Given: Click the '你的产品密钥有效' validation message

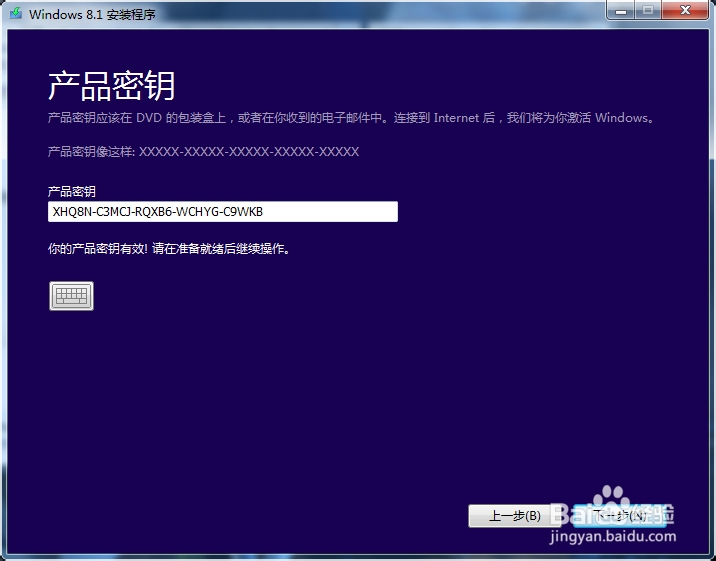Looking at the screenshot, I should click(169, 249).
